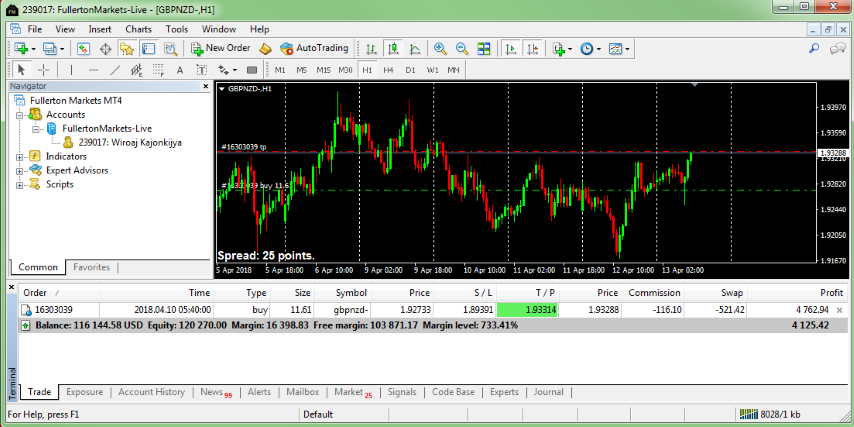Open the Exposure tab
Image resolution: width=854 pixels, height=427 pixels.
coord(84,392)
